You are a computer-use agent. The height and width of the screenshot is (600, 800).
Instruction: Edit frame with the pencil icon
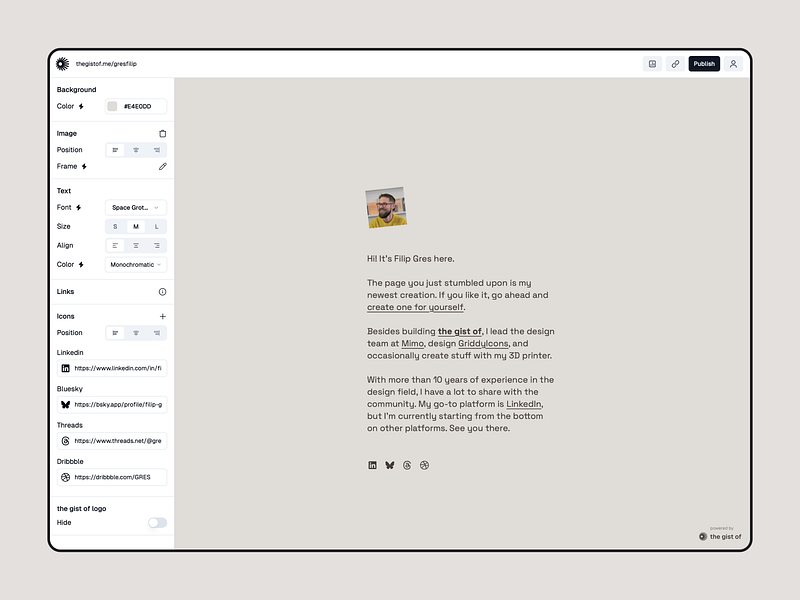[x=162, y=166]
